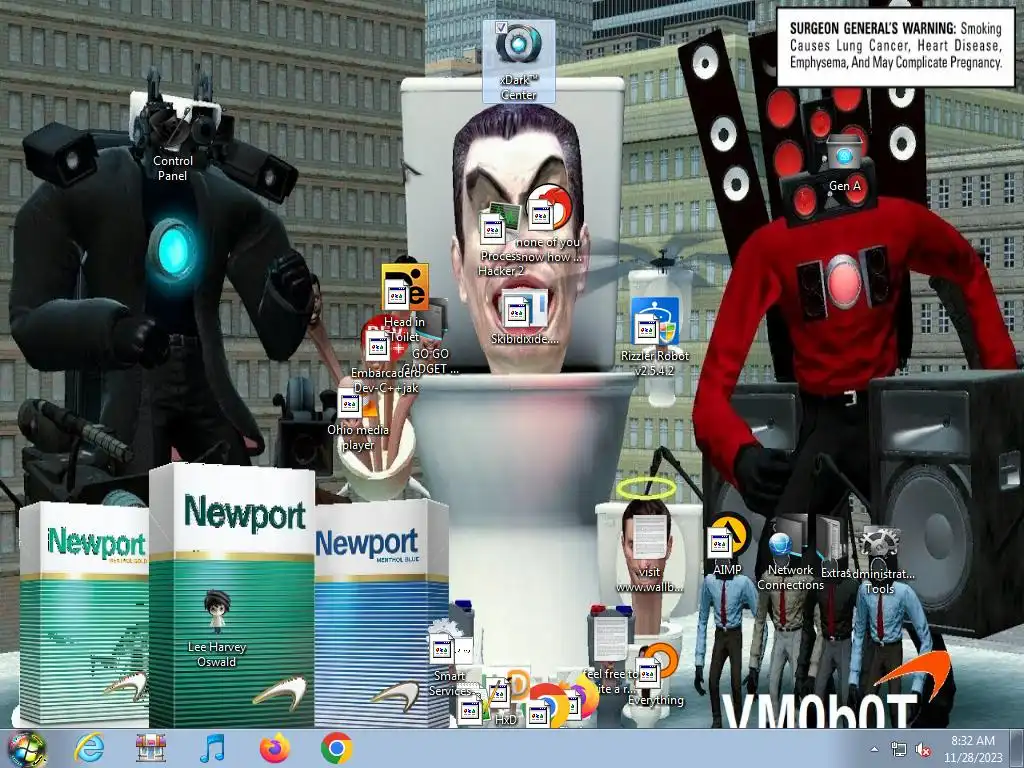
Task: Open the store-like icon pinned on taskbar
Action: point(151,748)
